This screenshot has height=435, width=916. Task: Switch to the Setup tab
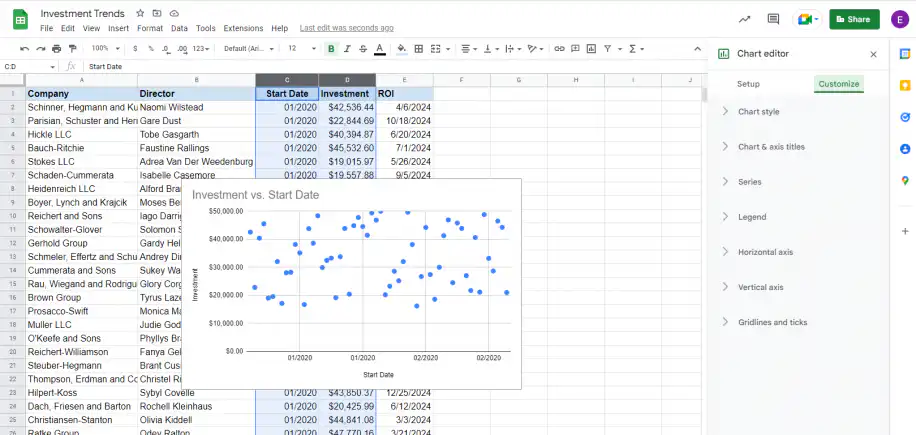748,84
